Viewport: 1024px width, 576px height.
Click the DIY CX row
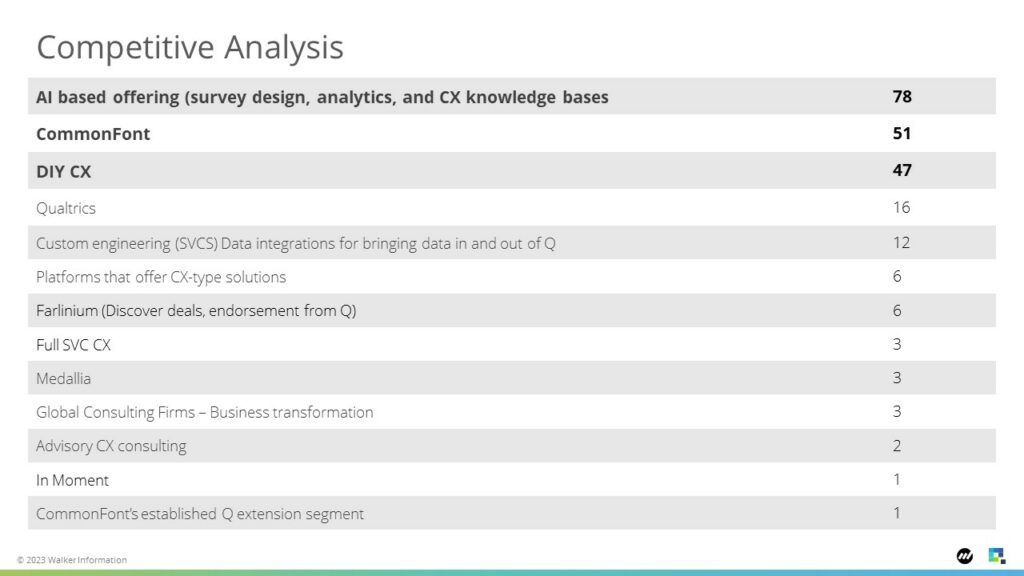(x=511, y=170)
